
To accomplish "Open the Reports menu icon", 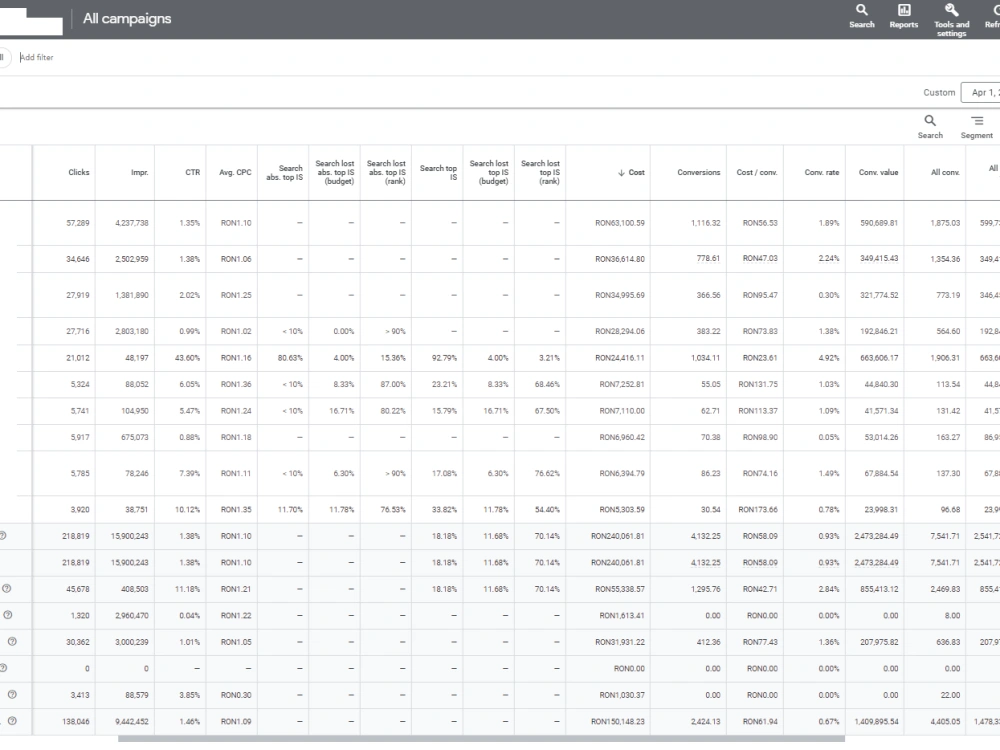I will click(x=904, y=17).
